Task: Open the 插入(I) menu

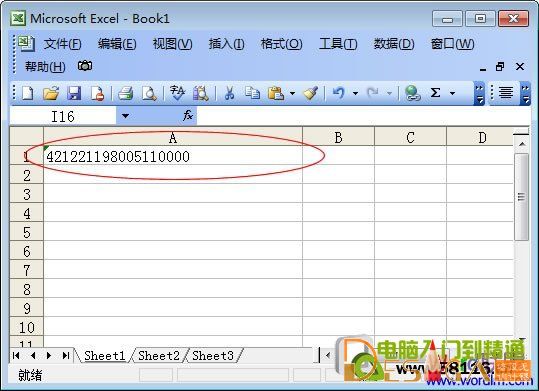Action: click(227, 44)
